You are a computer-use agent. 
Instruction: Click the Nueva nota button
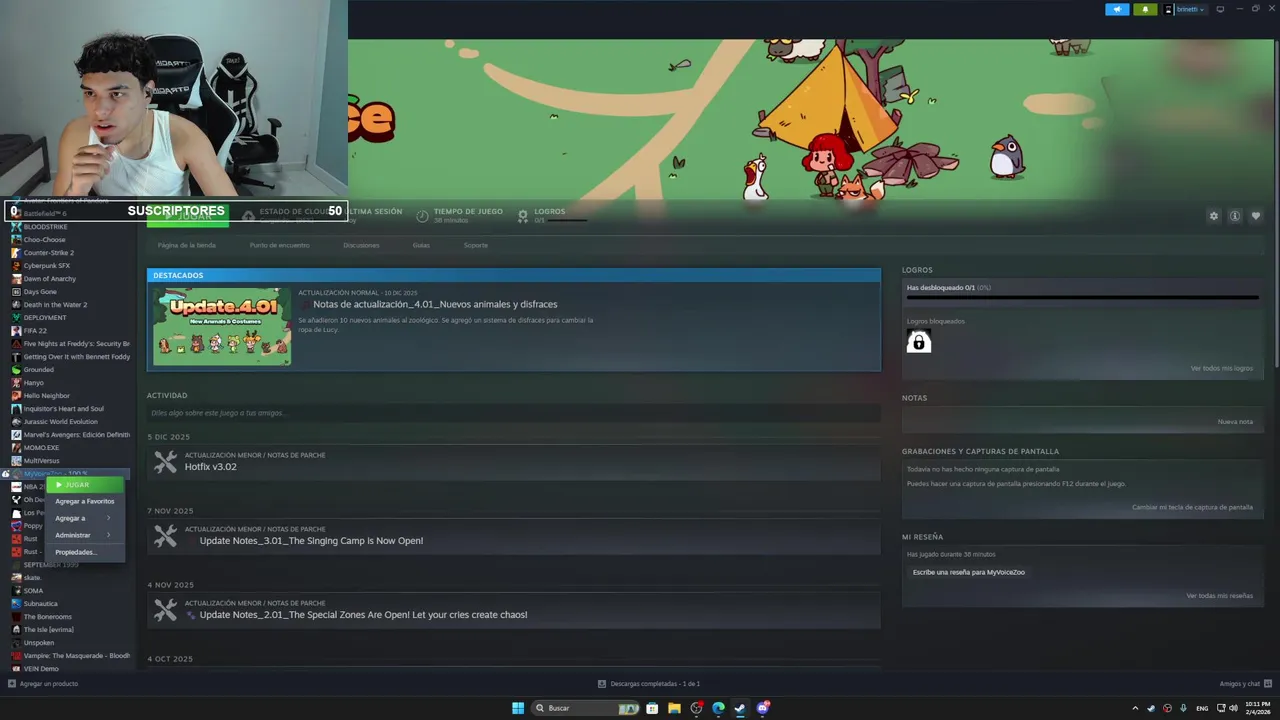click(1235, 421)
